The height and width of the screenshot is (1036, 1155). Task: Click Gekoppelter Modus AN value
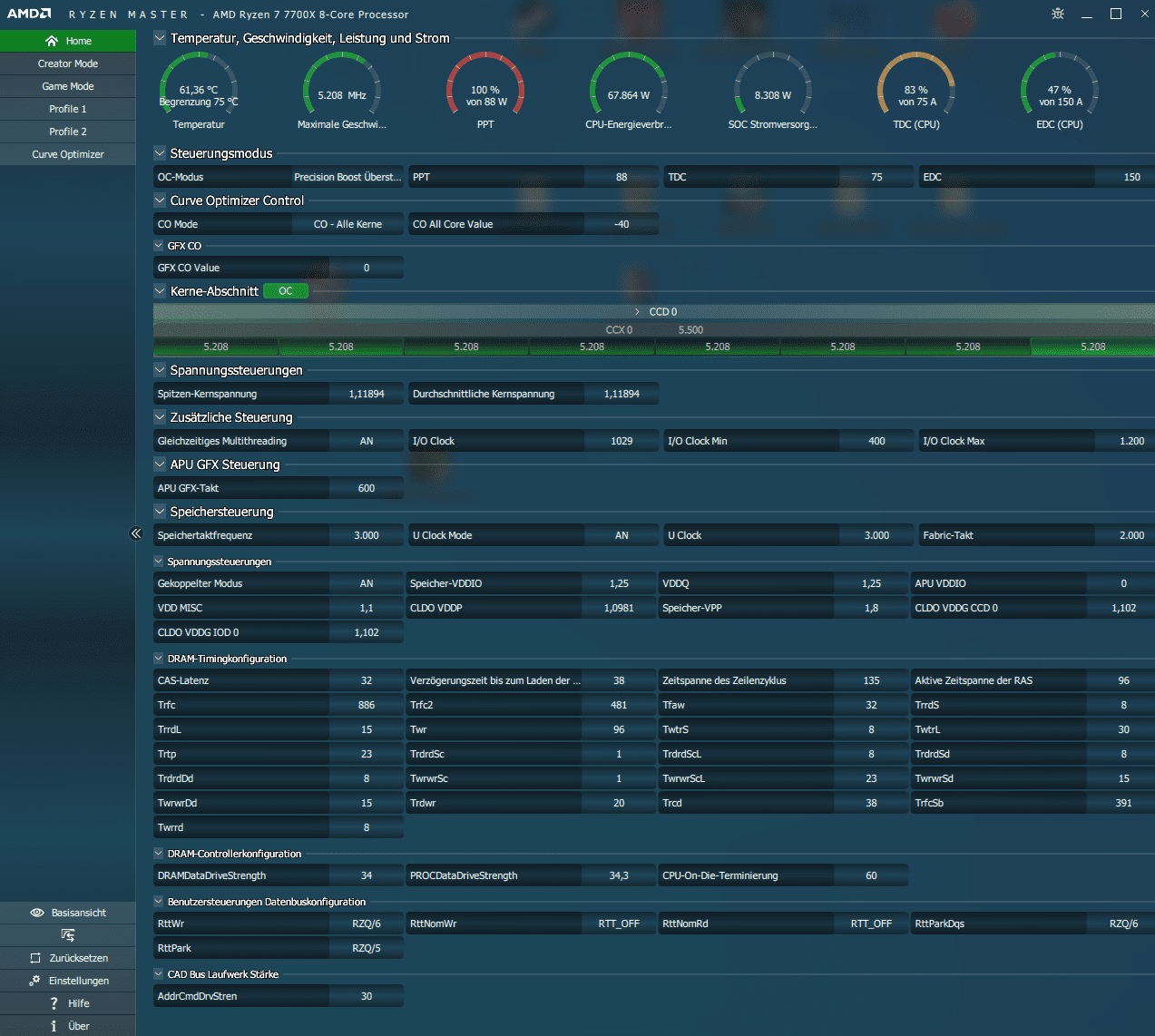coord(367,583)
